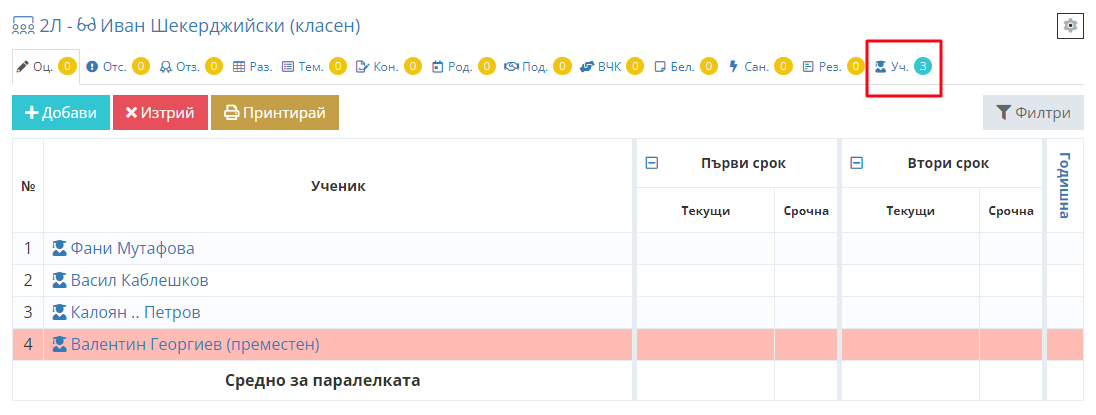Open Фани Мутафова student link
This screenshot has width=1096, height=415.
[132, 248]
